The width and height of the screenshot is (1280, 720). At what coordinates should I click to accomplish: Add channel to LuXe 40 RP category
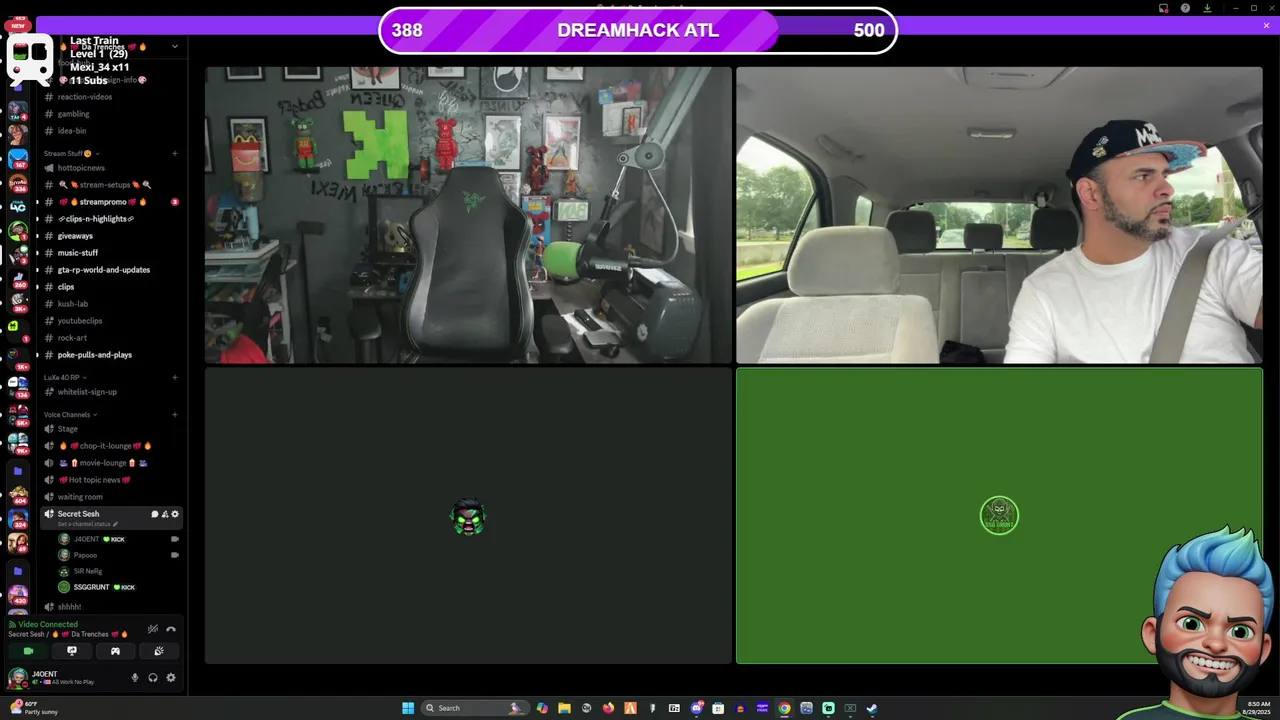[175, 378]
